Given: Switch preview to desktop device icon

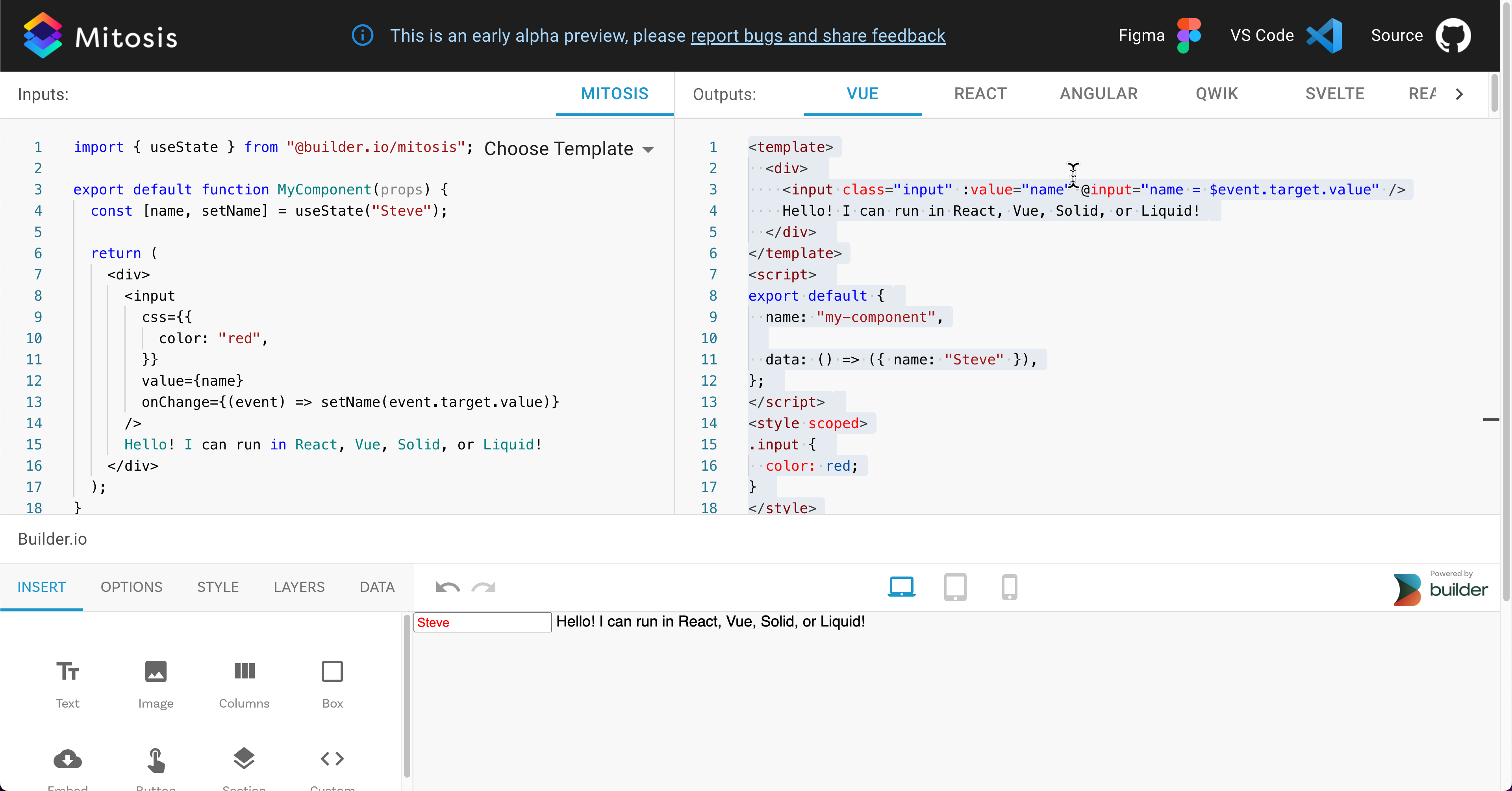Looking at the screenshot, I should pos(901,587).
